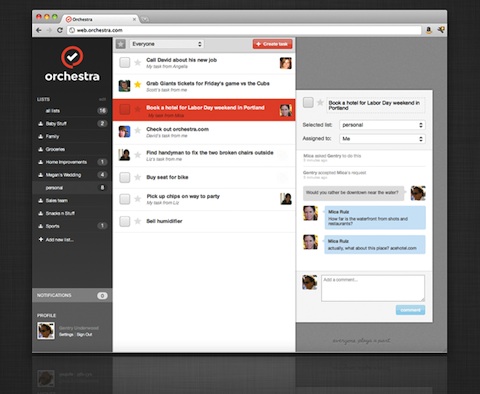Click the Create task button
Image resolution: width=480 pixels, height=394 pixels.
click(272, 44)
